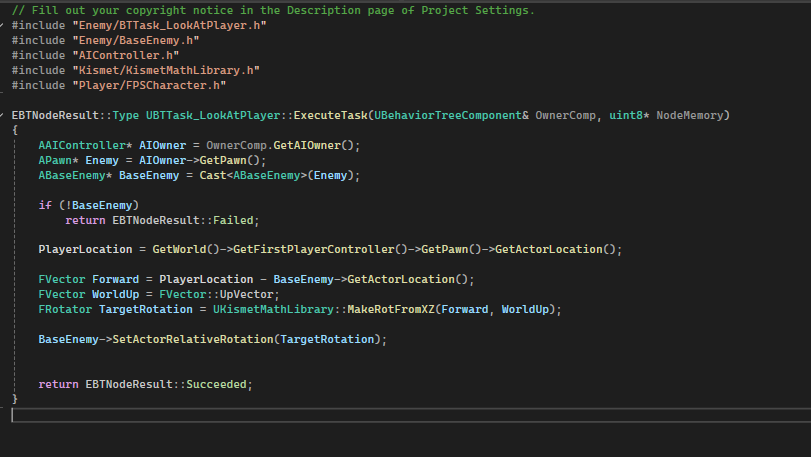Screen dimensions: 811x457
Task: Click the MakeRotFromXZ function call
Action: pos(389,310)
